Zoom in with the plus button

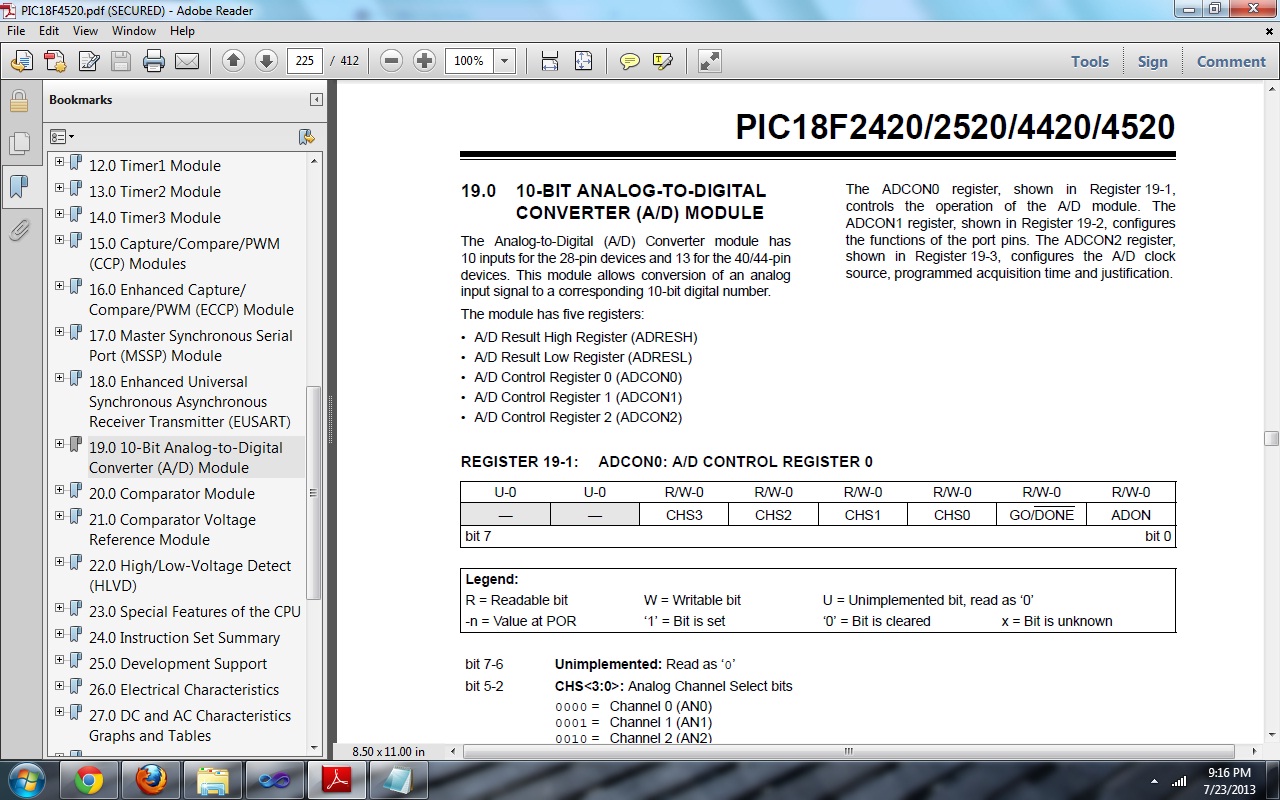pyautogui.click(x=424, y=61)
